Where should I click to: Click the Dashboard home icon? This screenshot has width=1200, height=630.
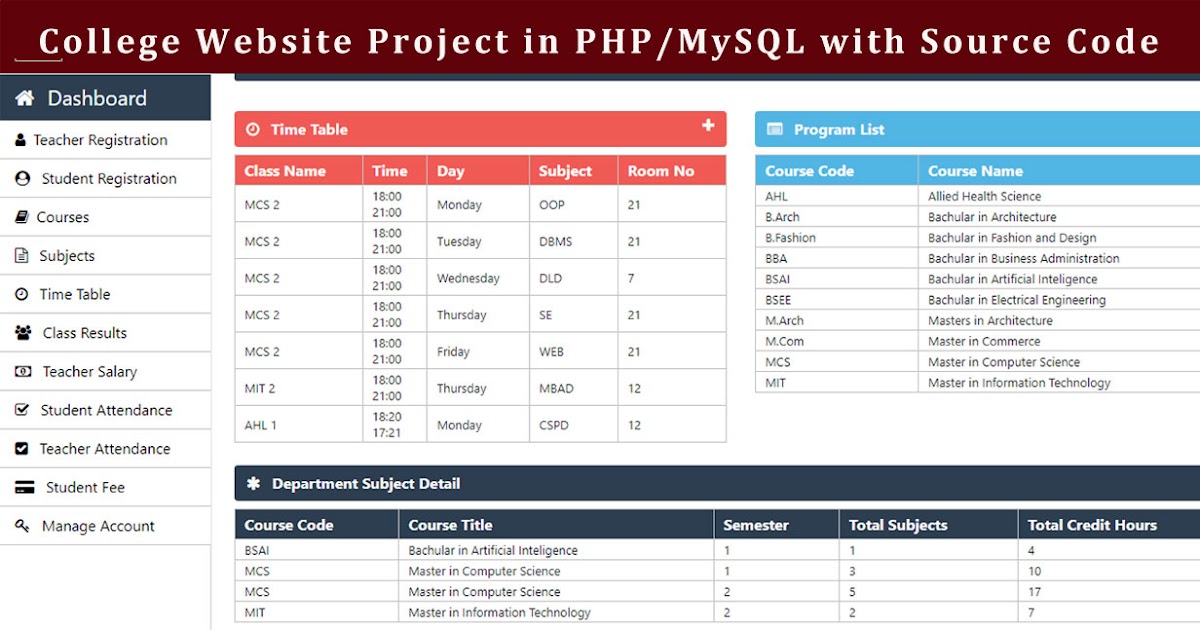tap(25, 98)
